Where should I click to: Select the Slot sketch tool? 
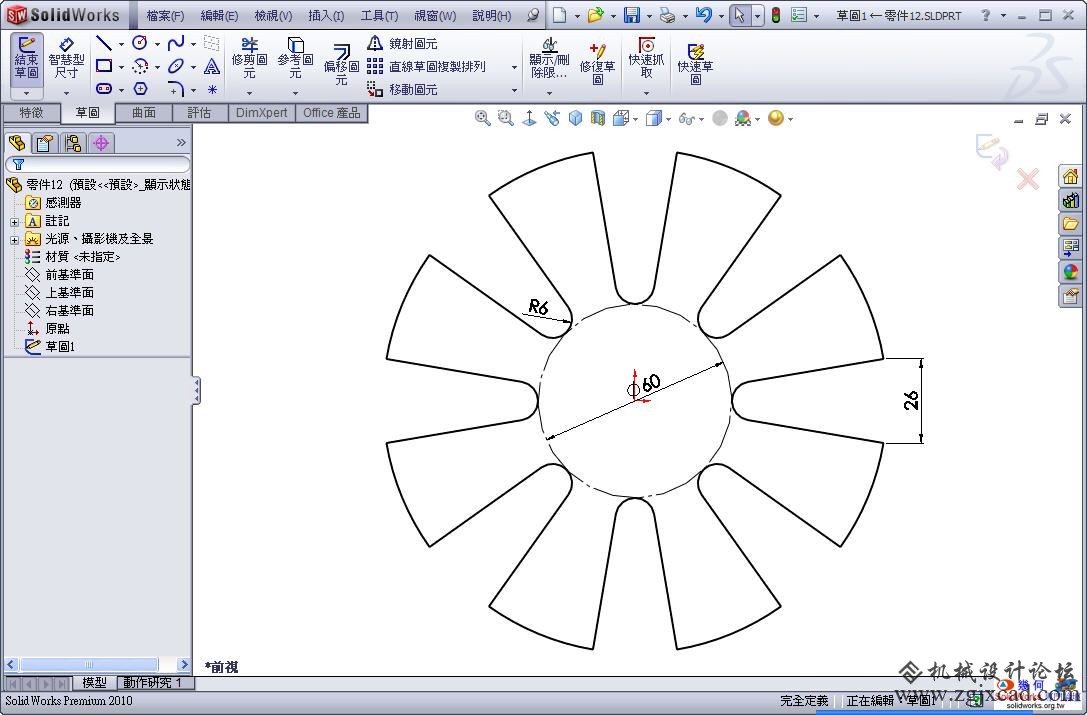pyautogui.click(x=103, y=88)
